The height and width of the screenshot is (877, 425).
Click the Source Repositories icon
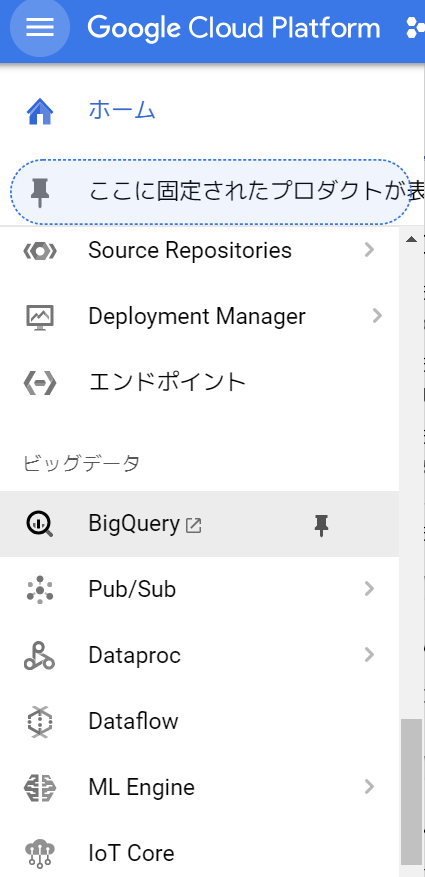coord(40,251)
